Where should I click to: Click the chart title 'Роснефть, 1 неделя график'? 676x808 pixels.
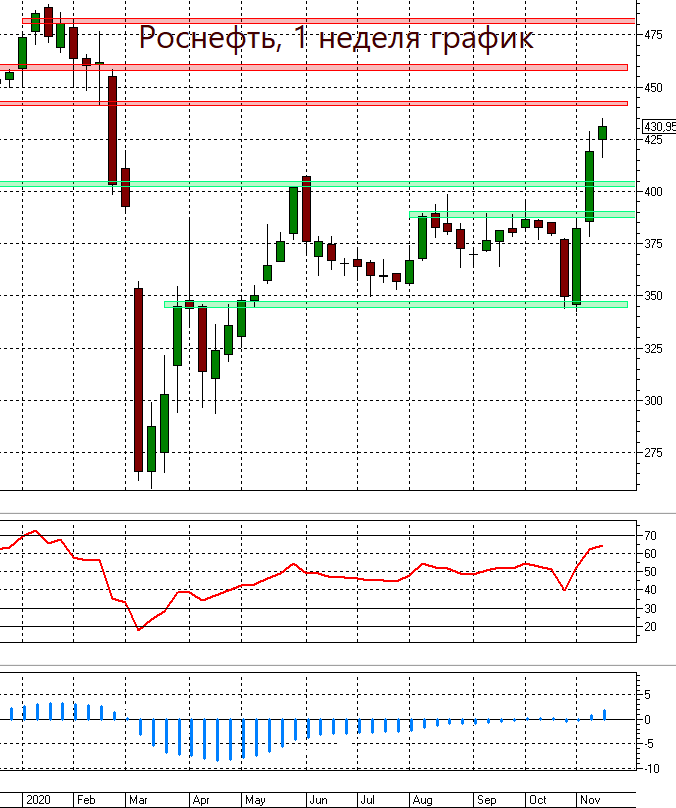coord(336,38)
